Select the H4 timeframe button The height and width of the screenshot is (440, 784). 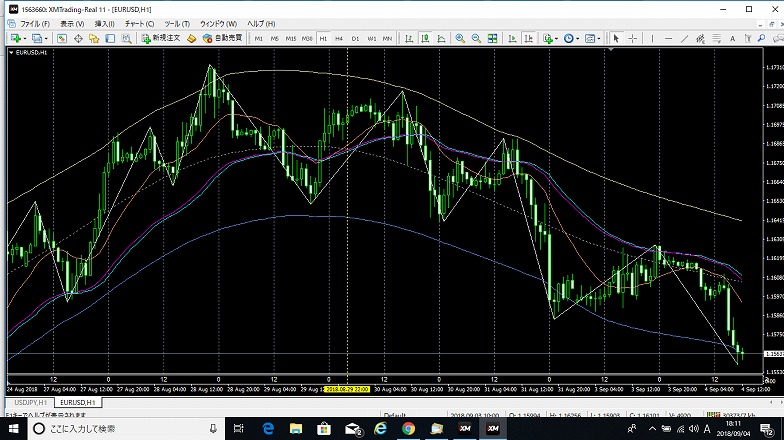click(339, 38)
